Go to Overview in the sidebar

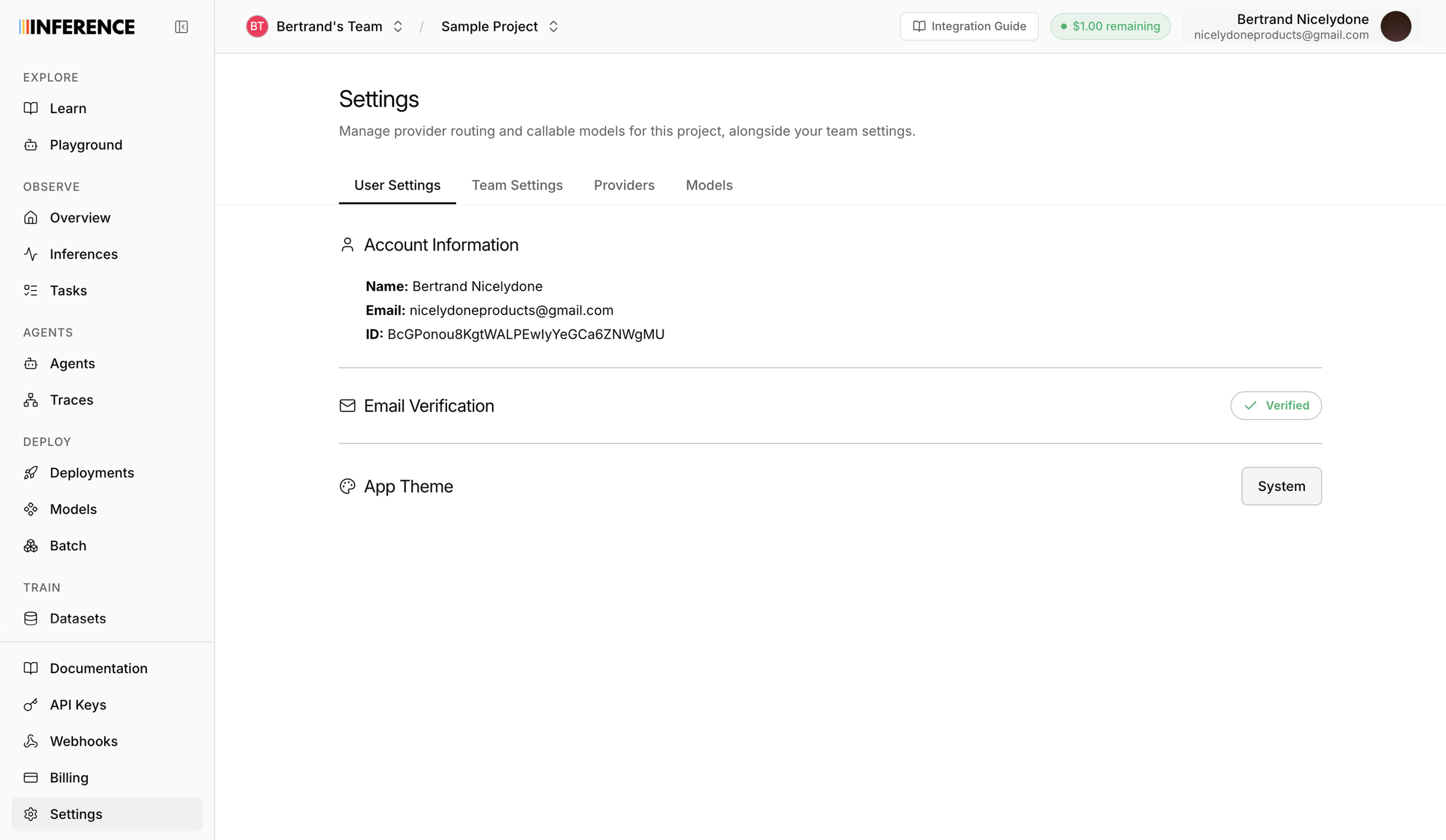(x=107, y=217)
